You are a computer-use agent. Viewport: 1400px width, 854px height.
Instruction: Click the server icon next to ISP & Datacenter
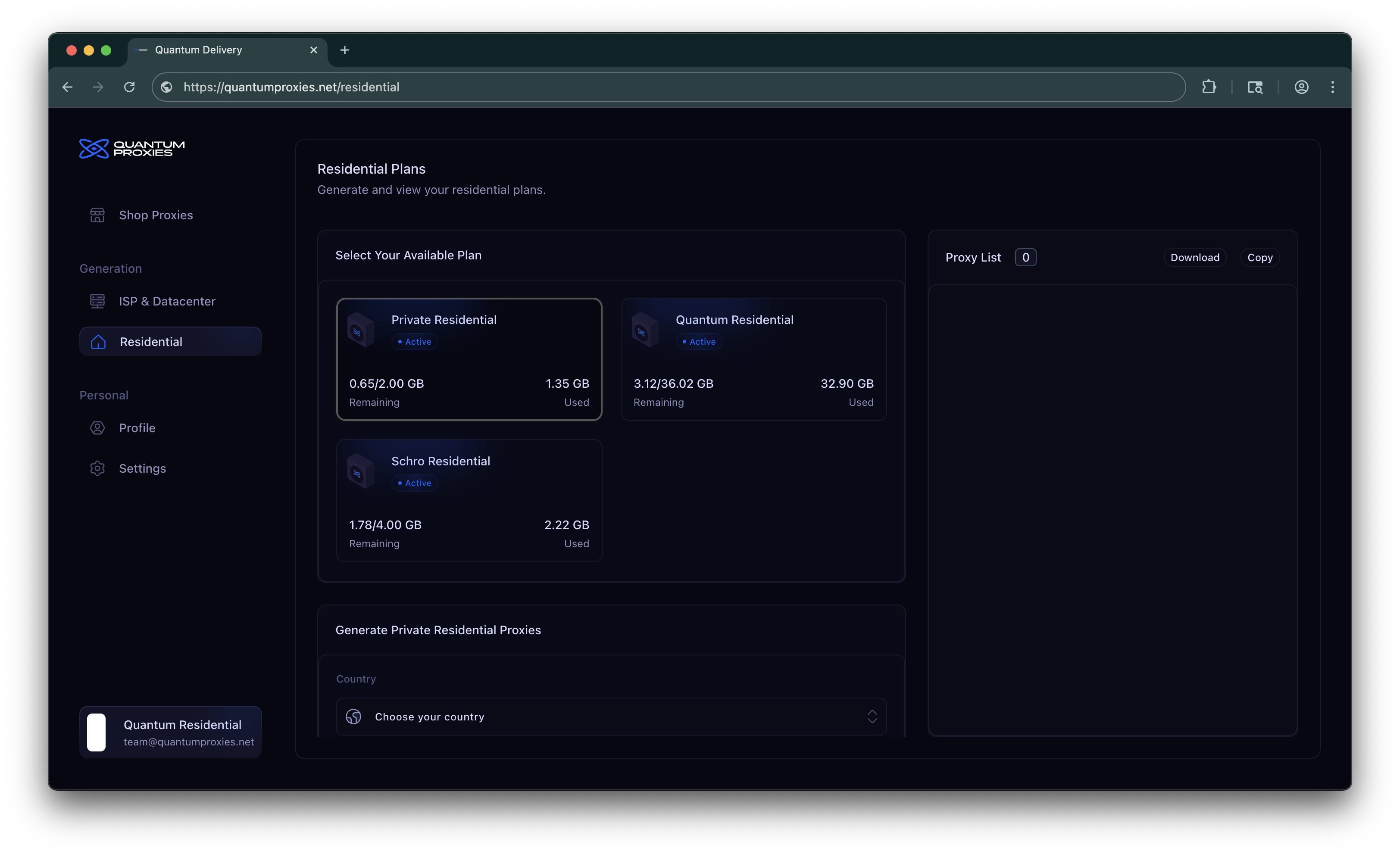click(x=97, y=301)
